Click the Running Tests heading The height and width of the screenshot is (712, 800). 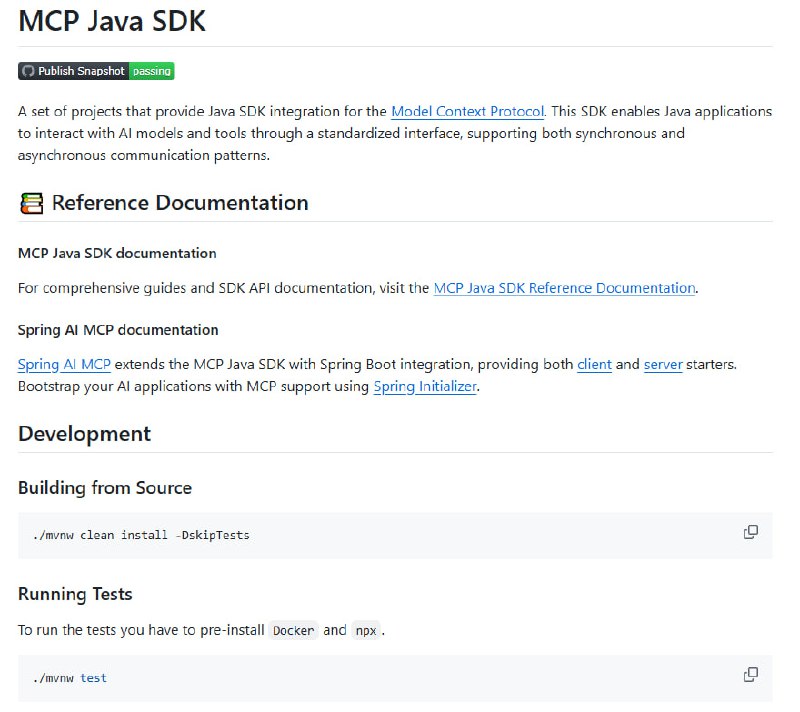[74, 594]
